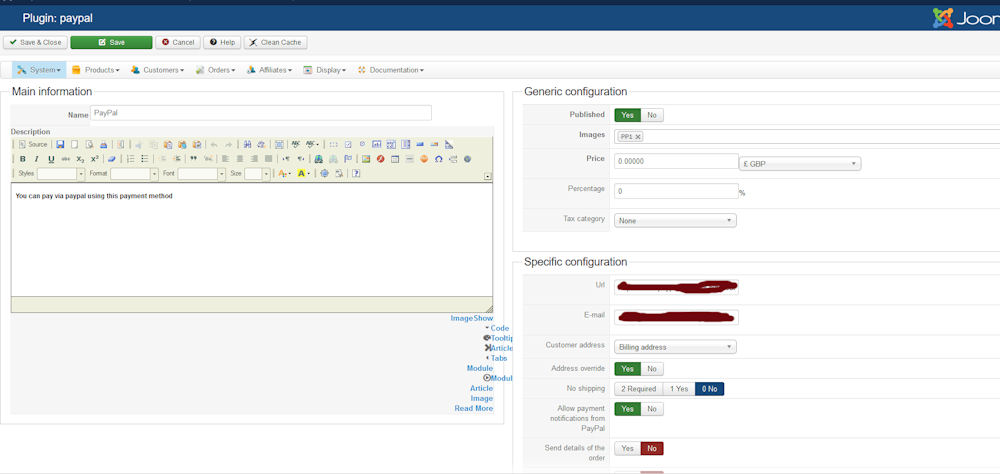1000x474 pixels.
Task: Select No shipping option 1 Yes
Action: [679, 389]
